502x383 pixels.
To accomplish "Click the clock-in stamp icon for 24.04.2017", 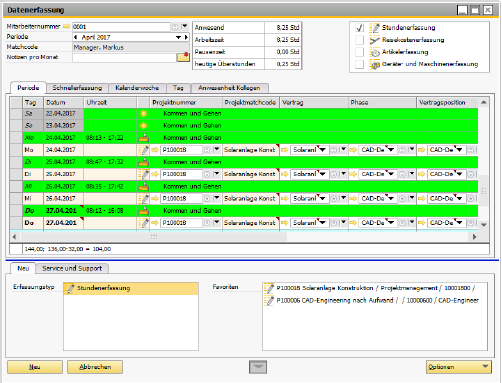I will (x=143, y=138).
